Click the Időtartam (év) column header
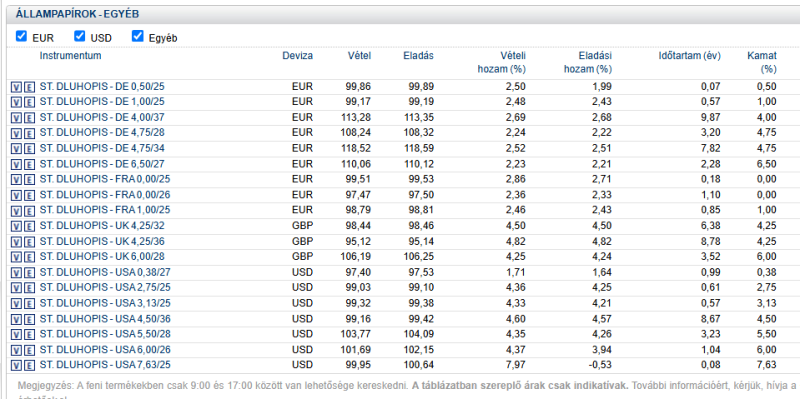This screenshot has width=800, height=399. click(690, 56)
